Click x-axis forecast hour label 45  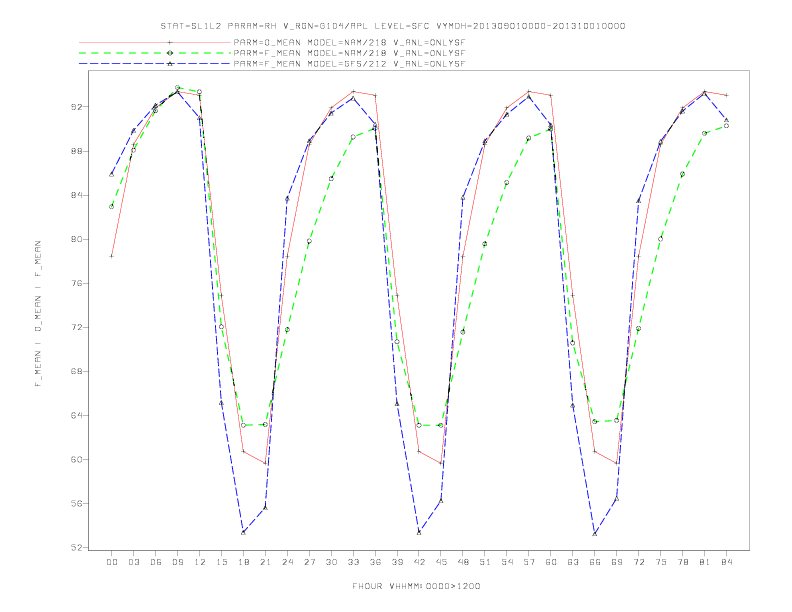441,562
